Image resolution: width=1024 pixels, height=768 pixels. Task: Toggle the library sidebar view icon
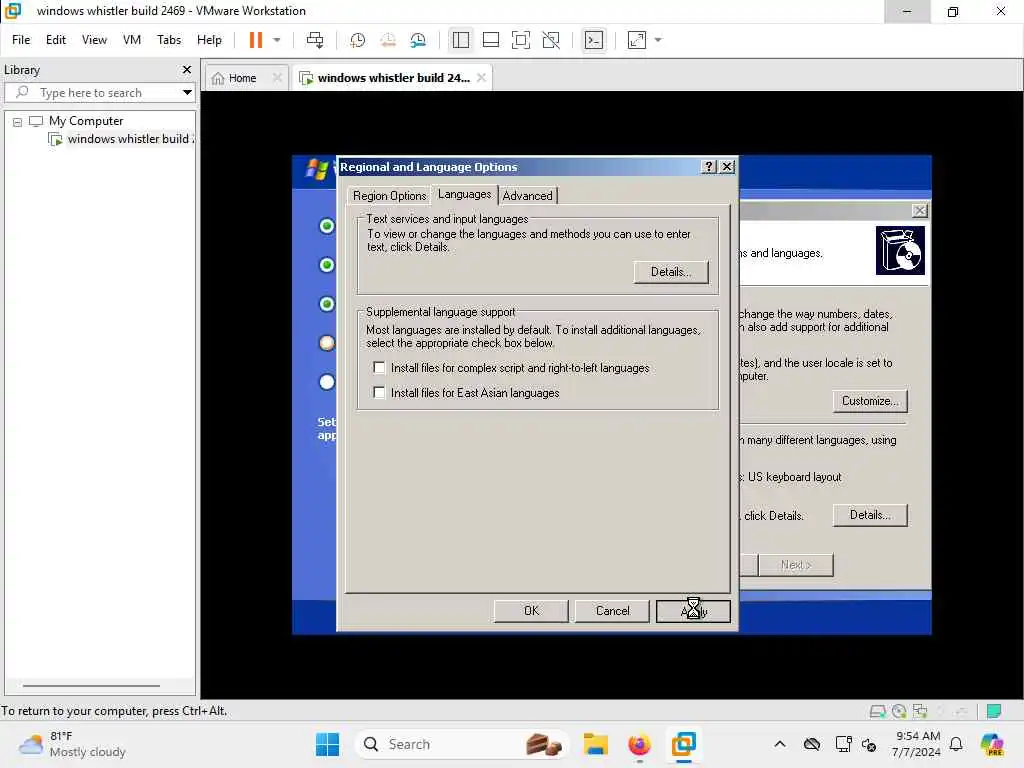[x=460, y=40]
